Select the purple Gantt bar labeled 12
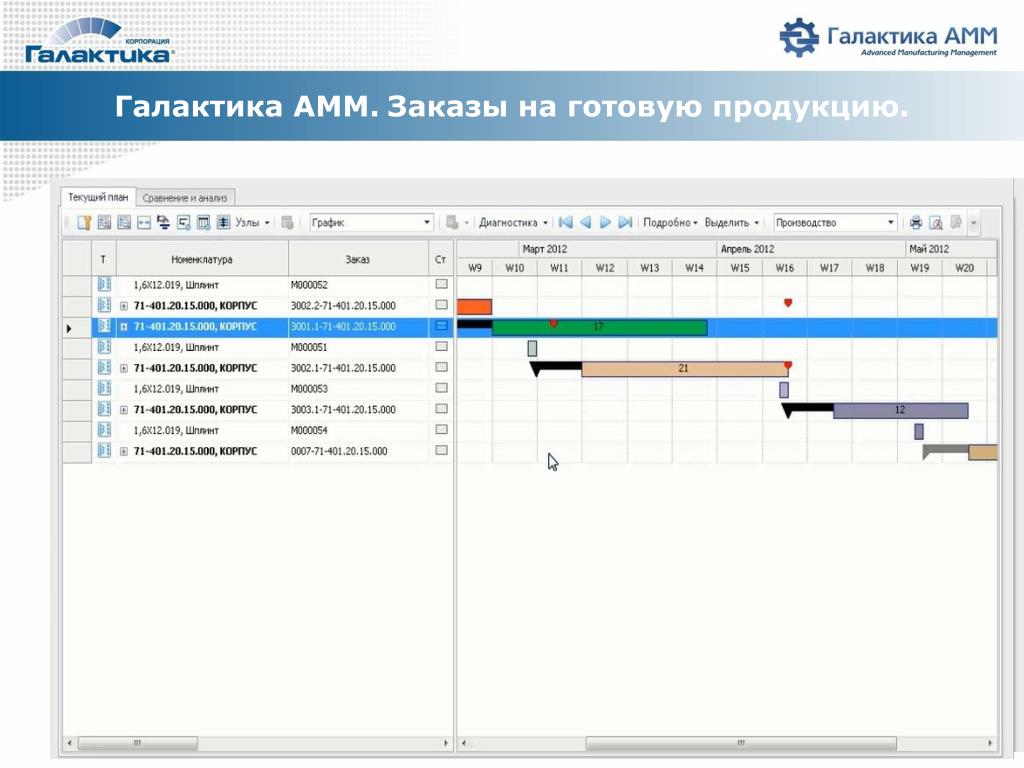 [901, 410]
